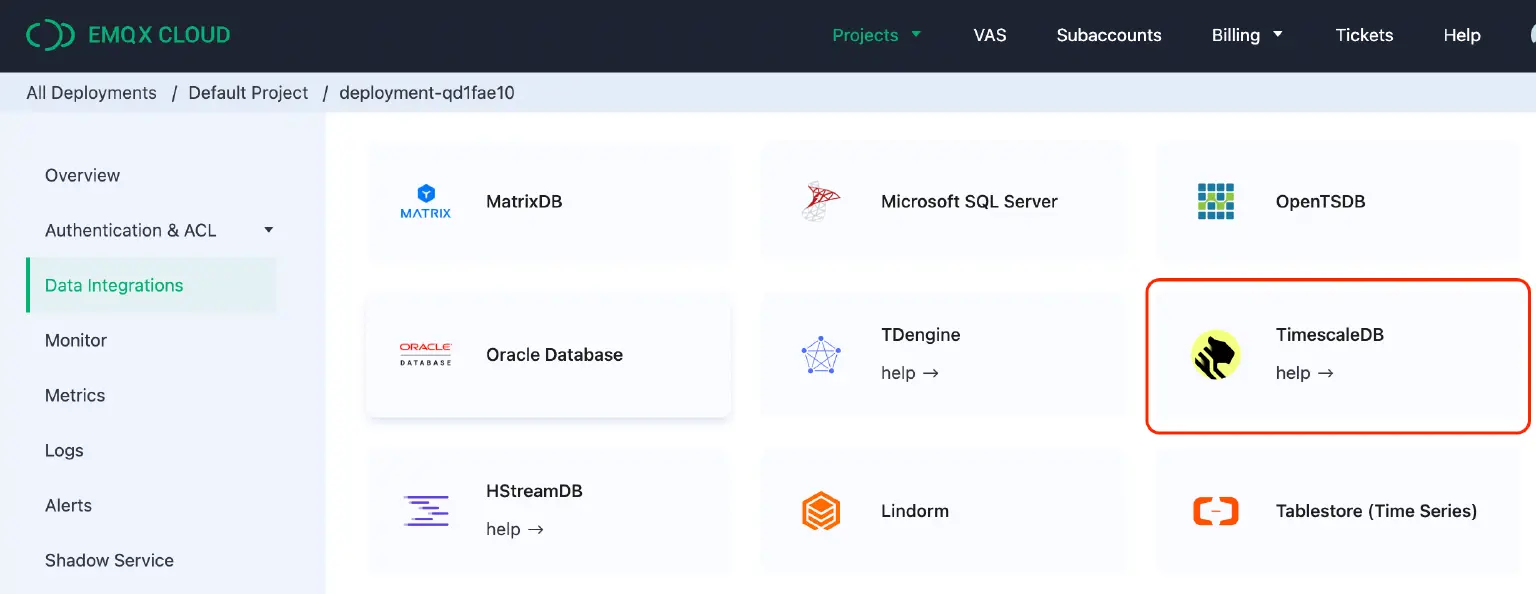Click the Lindorm hexagon icon
This screenshot has width=1536, height=594.
820,511
